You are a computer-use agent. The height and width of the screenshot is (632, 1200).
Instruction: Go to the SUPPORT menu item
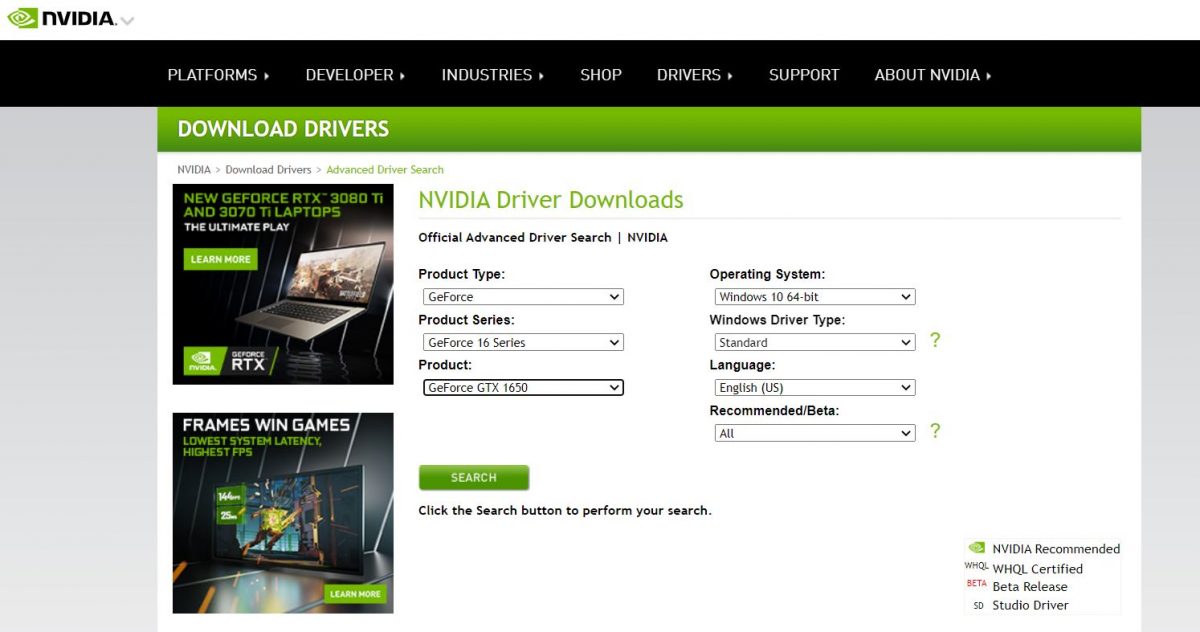point(804,75)
